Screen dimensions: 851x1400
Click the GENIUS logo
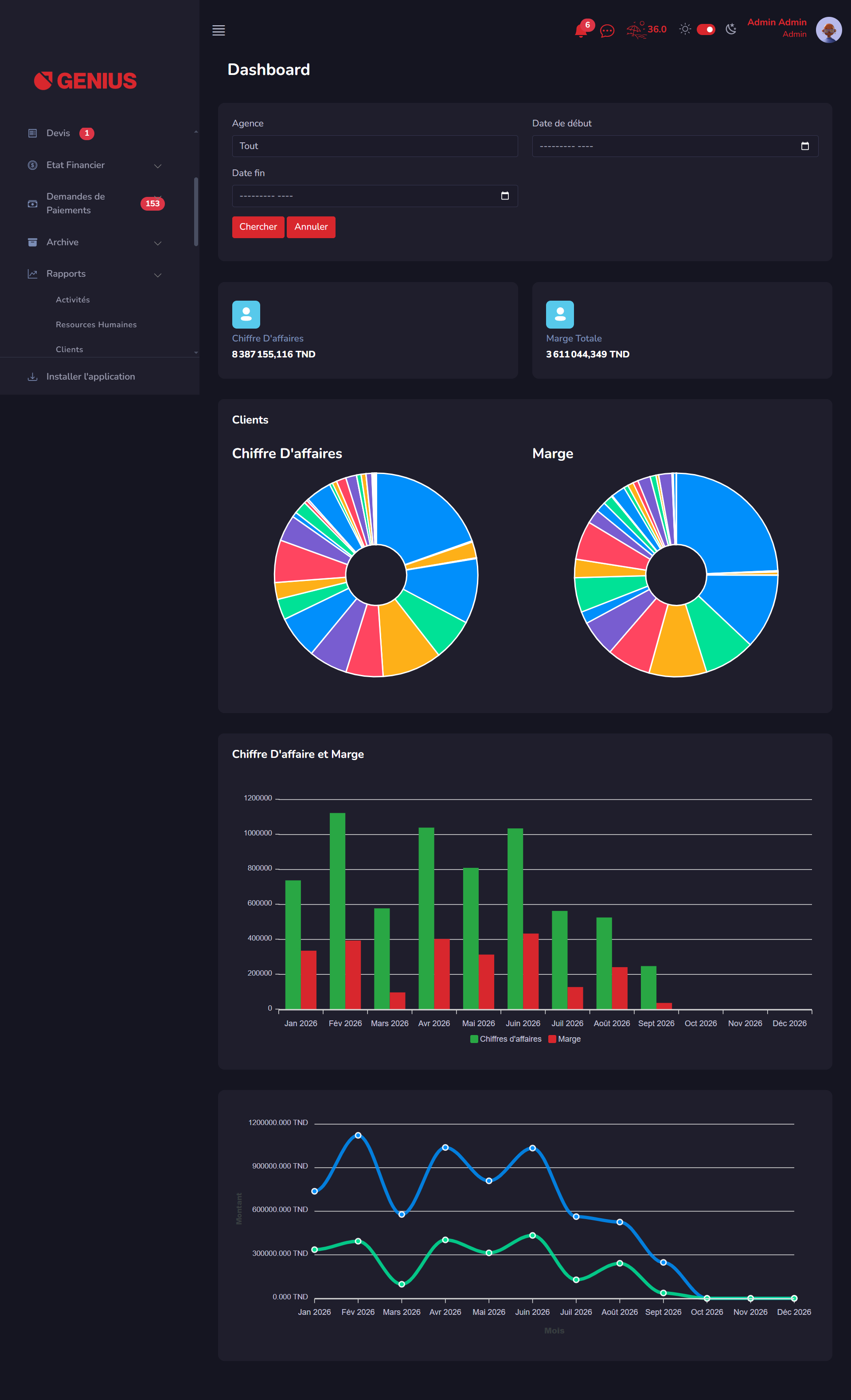pos(85,81)
